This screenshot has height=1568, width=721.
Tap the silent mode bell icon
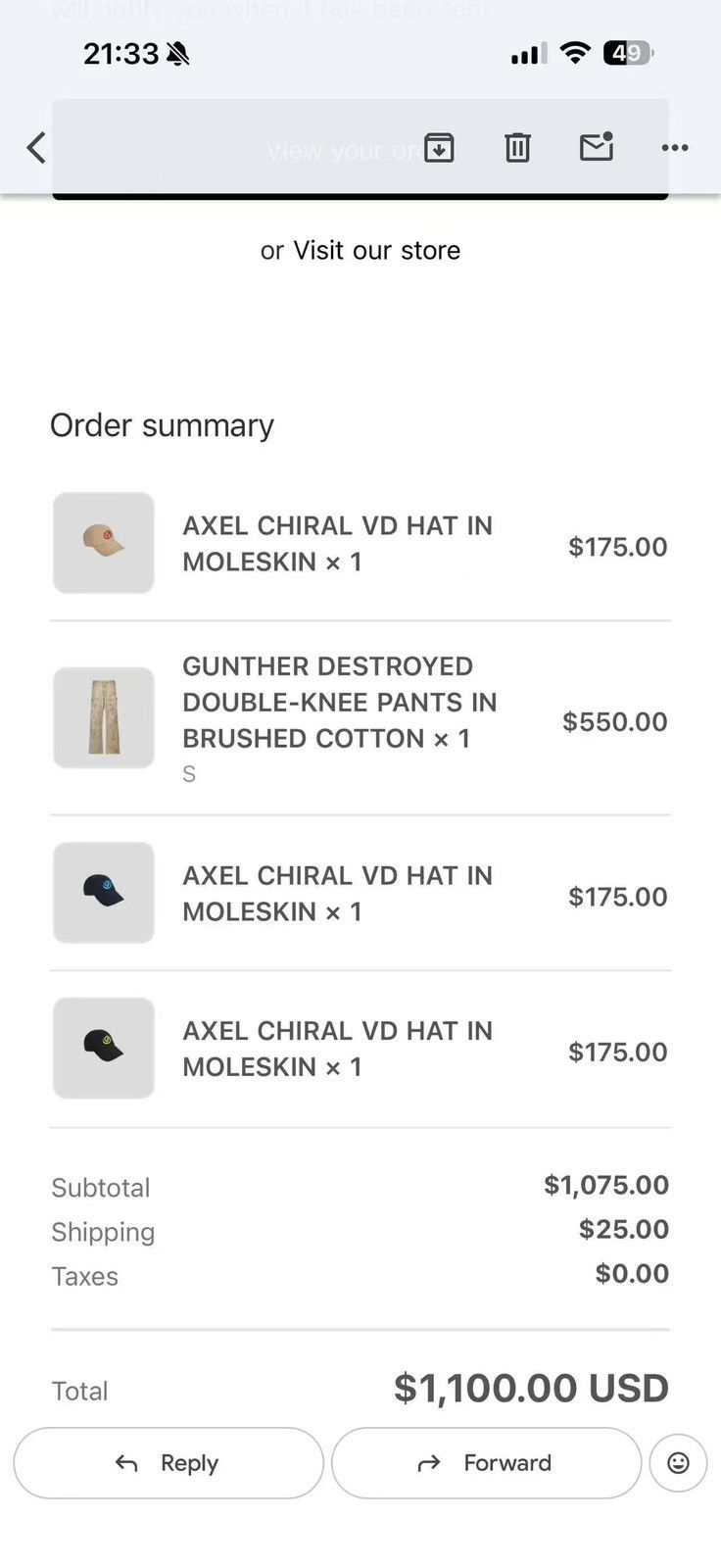tap(178, 54)
